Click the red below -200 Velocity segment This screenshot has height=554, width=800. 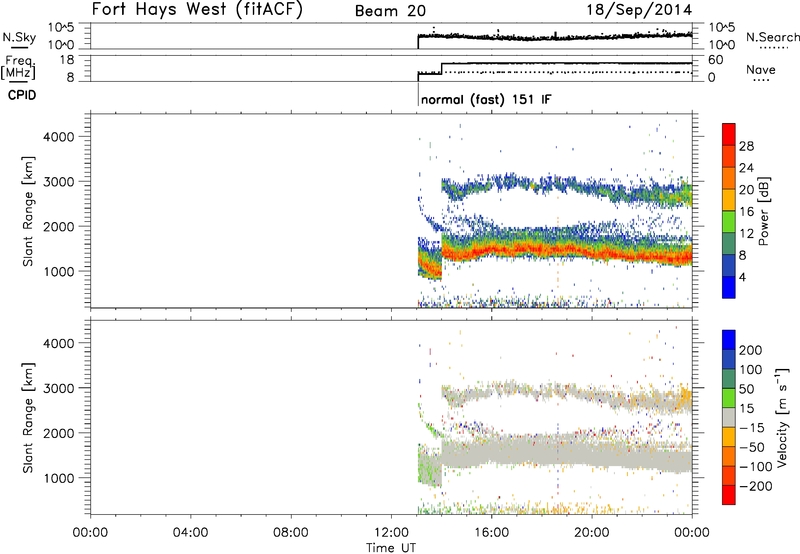(729, 495)
